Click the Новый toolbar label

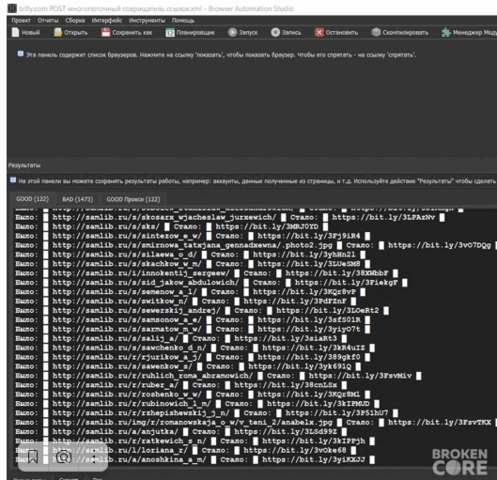coord(31,33)
